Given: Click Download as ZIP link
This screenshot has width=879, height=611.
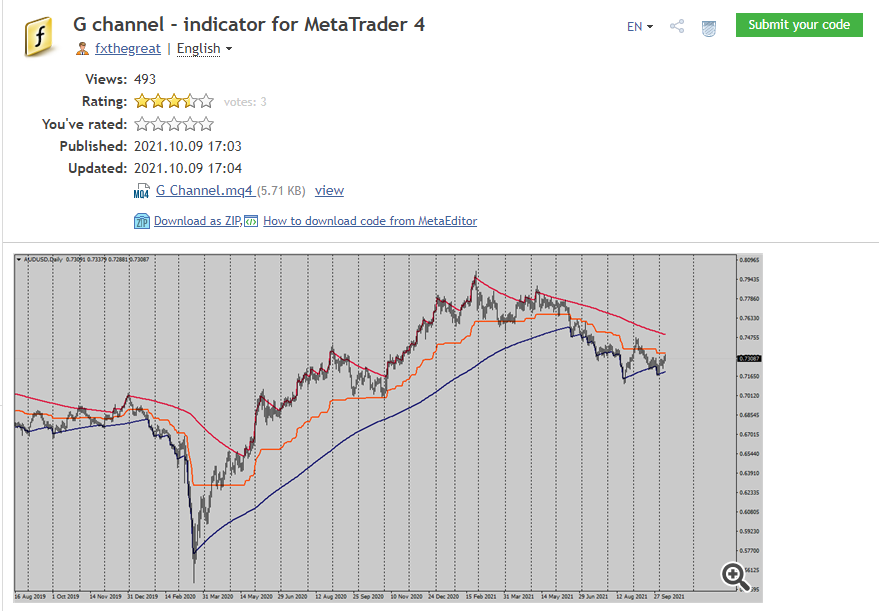Looking at the screenshot, I should click(x=197, y=221).
